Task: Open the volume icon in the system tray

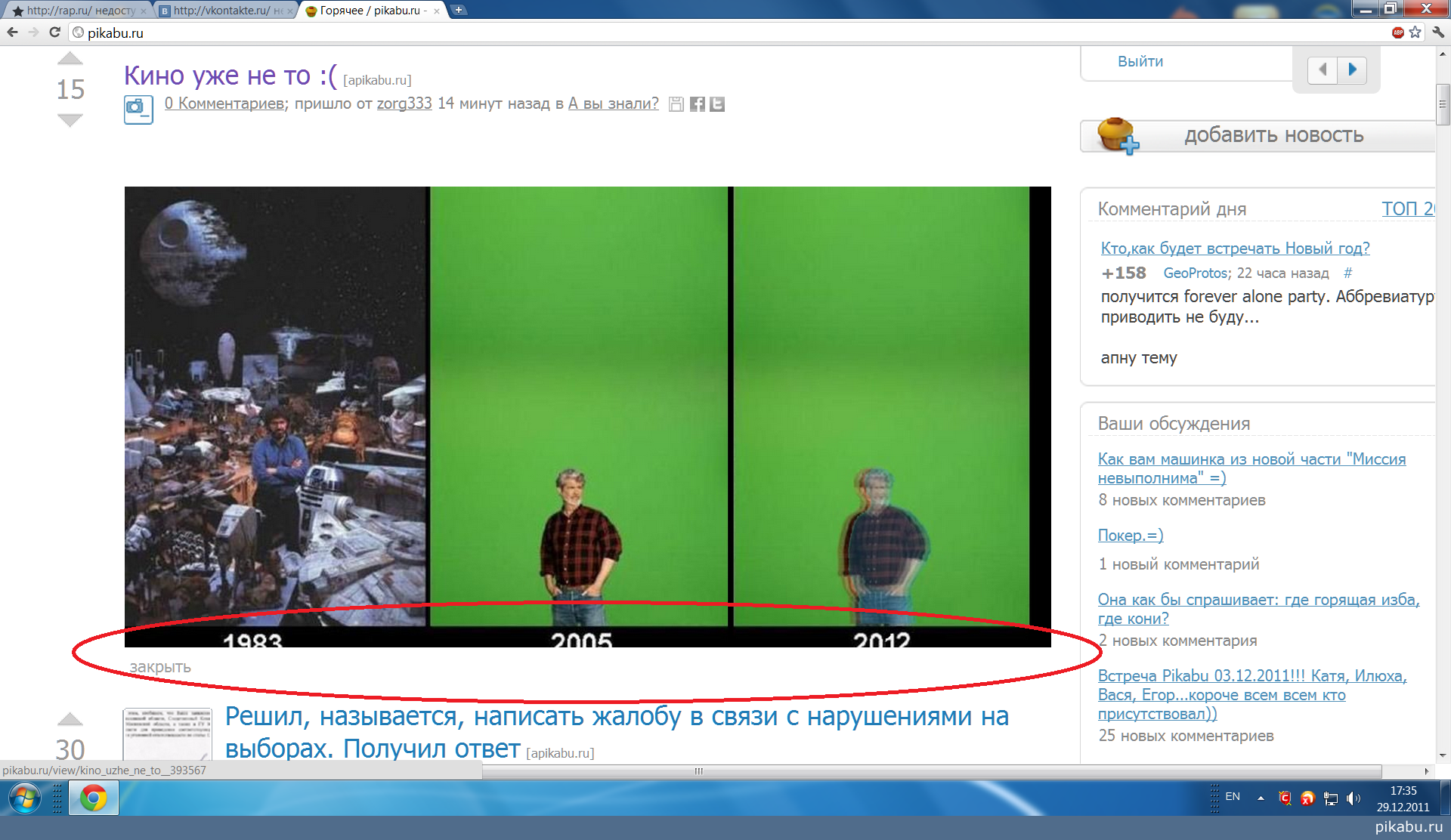Action: [x=1354, y=798]
